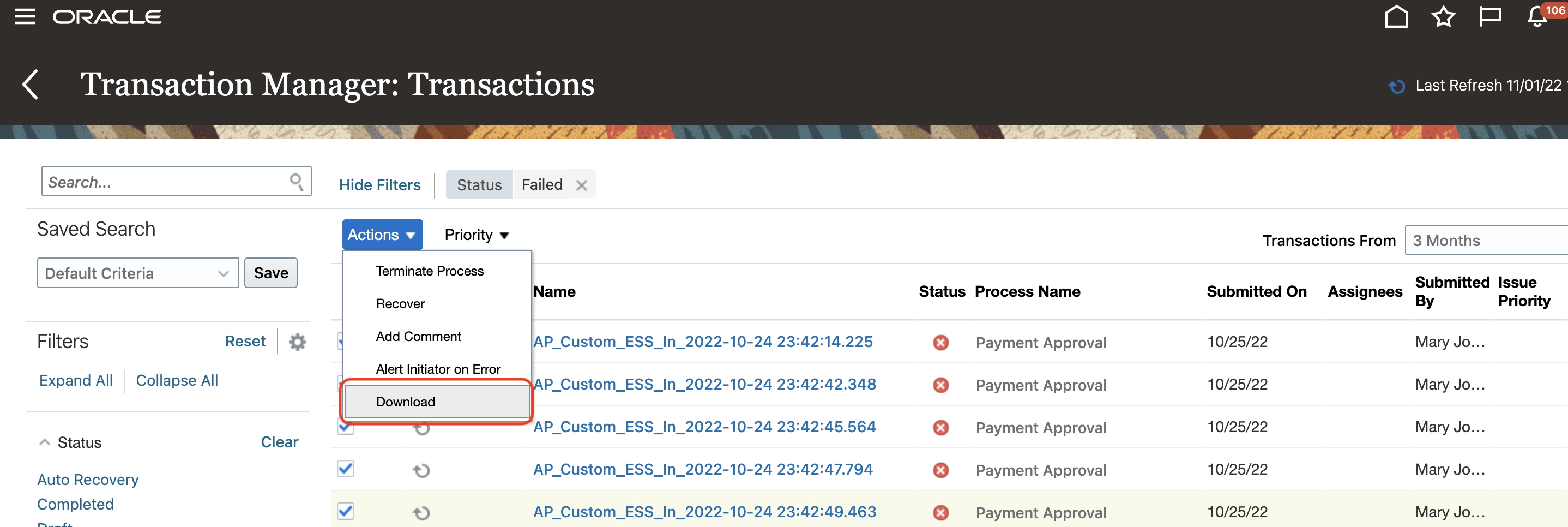Choose Download from the Actions menu

(406, 402)
